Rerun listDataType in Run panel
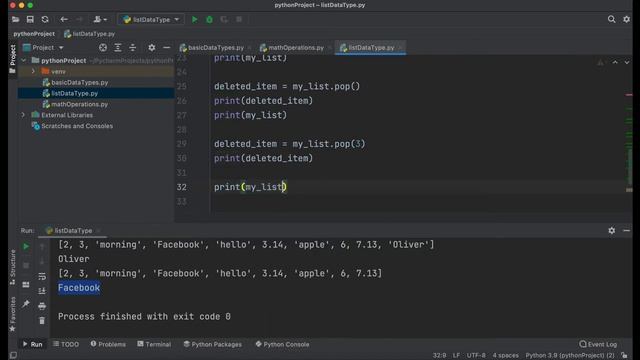Screen dimensions: 640x360 26,246
